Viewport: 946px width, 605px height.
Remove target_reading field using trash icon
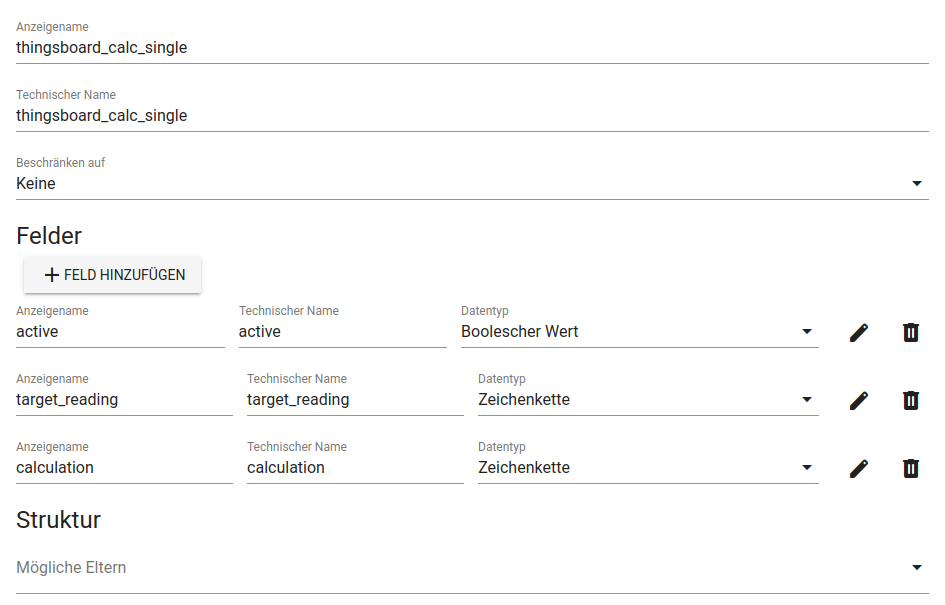point(910,401)
